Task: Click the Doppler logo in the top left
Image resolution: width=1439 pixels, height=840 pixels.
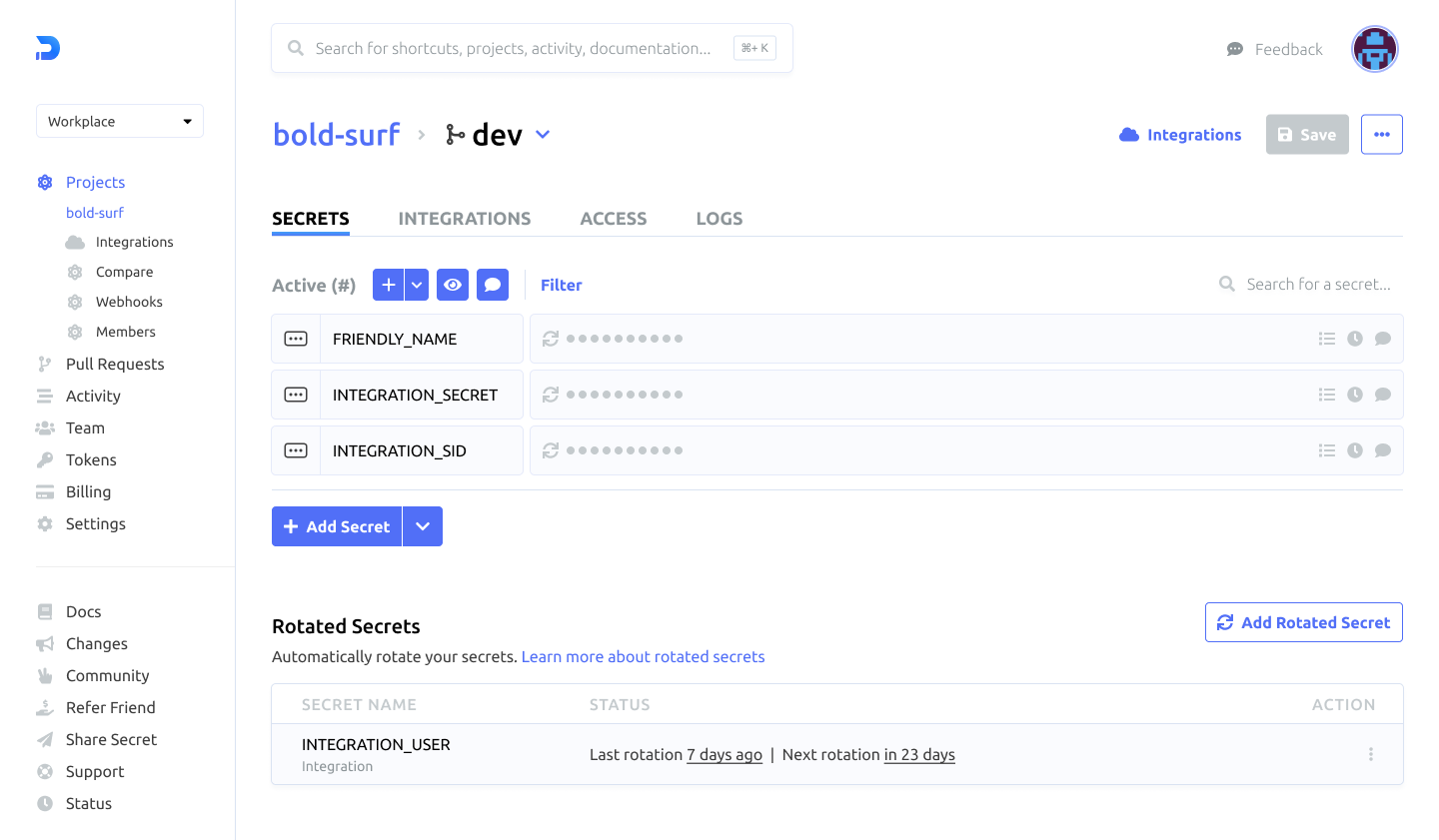Action: [x=47, y=48]
